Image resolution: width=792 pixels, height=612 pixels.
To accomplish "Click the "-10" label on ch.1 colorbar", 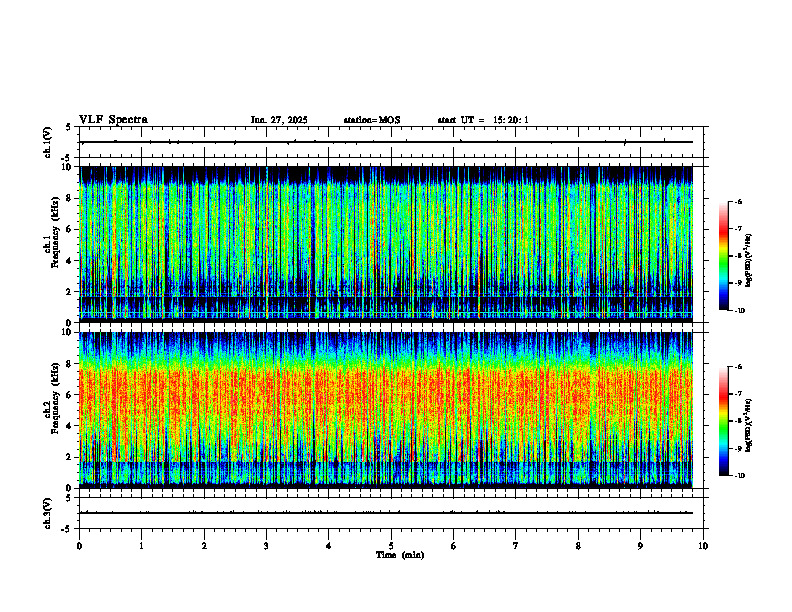I will click(740, 311).
